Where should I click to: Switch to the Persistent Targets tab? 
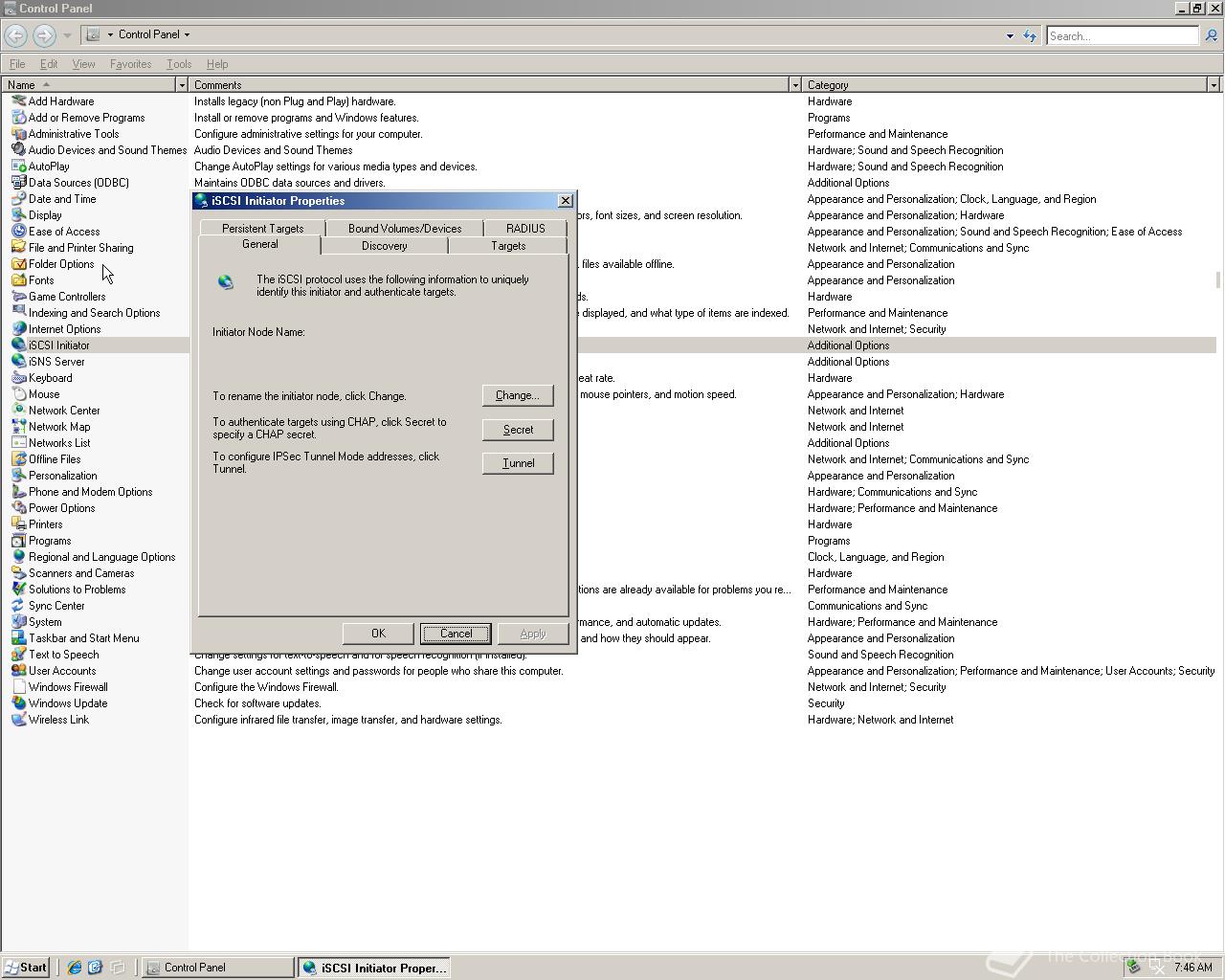click(262, 229)
